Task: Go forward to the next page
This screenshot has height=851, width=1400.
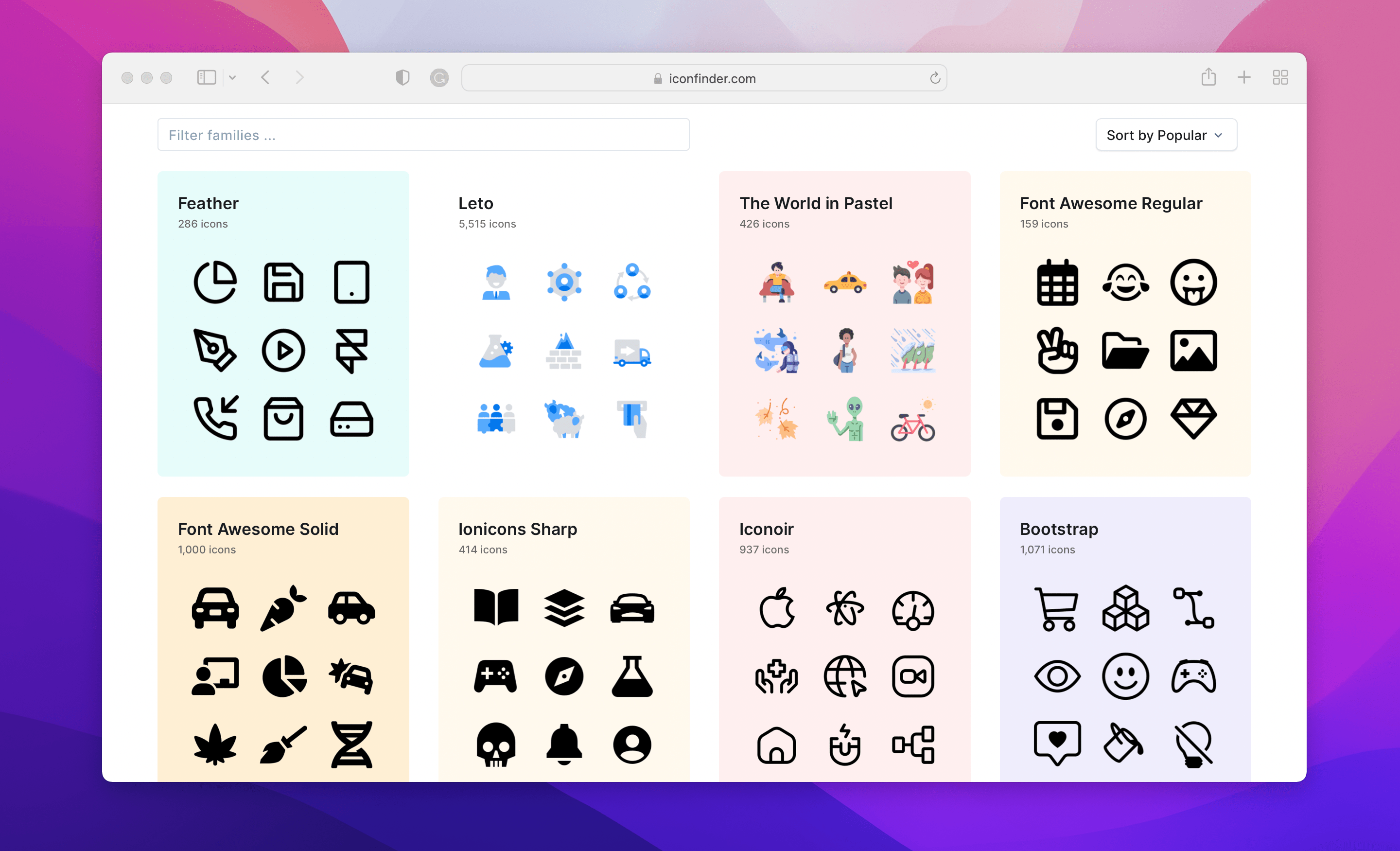Action: tap(299, 78)
